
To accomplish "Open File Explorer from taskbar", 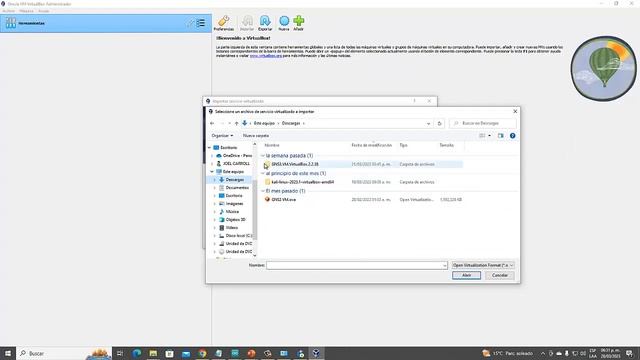I will (x=153, y=353).
